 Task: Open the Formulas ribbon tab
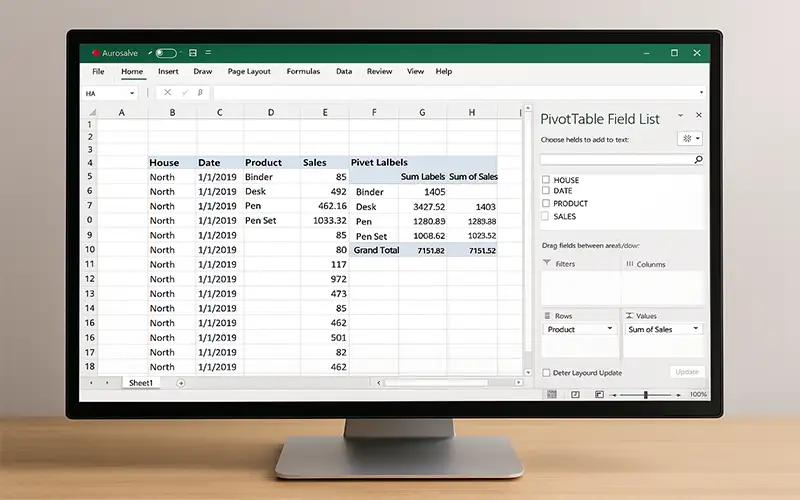click(303, 72)
